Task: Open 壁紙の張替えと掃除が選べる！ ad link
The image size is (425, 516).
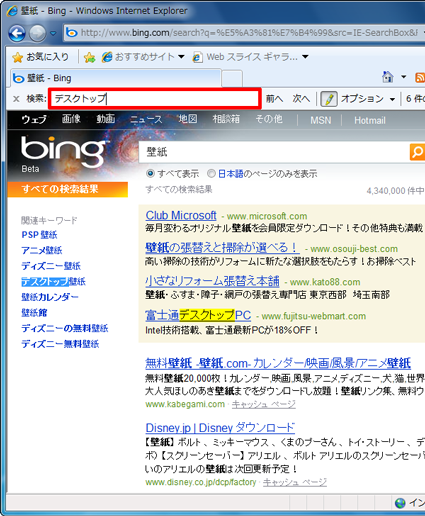Action: (x=222, y=248)
